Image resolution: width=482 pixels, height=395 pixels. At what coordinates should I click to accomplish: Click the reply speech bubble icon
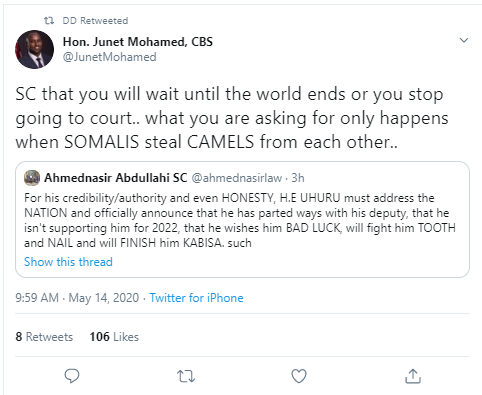click(72, 376)
